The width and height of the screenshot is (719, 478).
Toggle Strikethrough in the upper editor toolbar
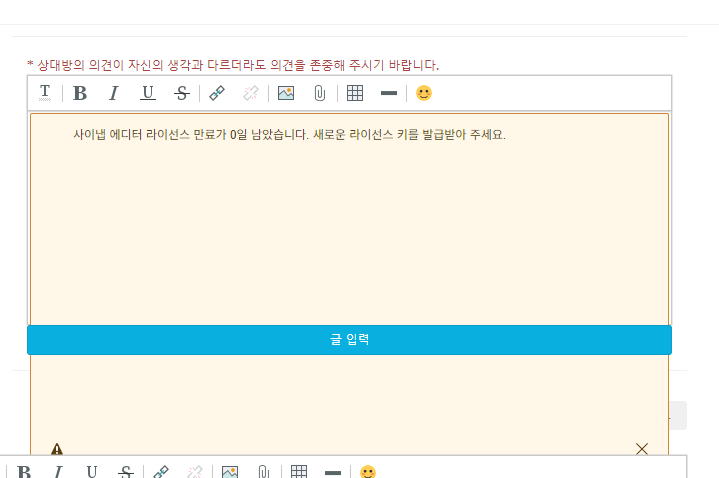[x=182, y=93]
